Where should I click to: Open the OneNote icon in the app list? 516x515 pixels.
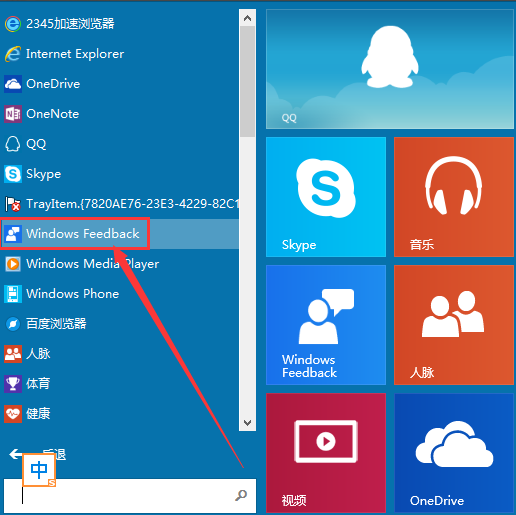(x=13, y=114)
